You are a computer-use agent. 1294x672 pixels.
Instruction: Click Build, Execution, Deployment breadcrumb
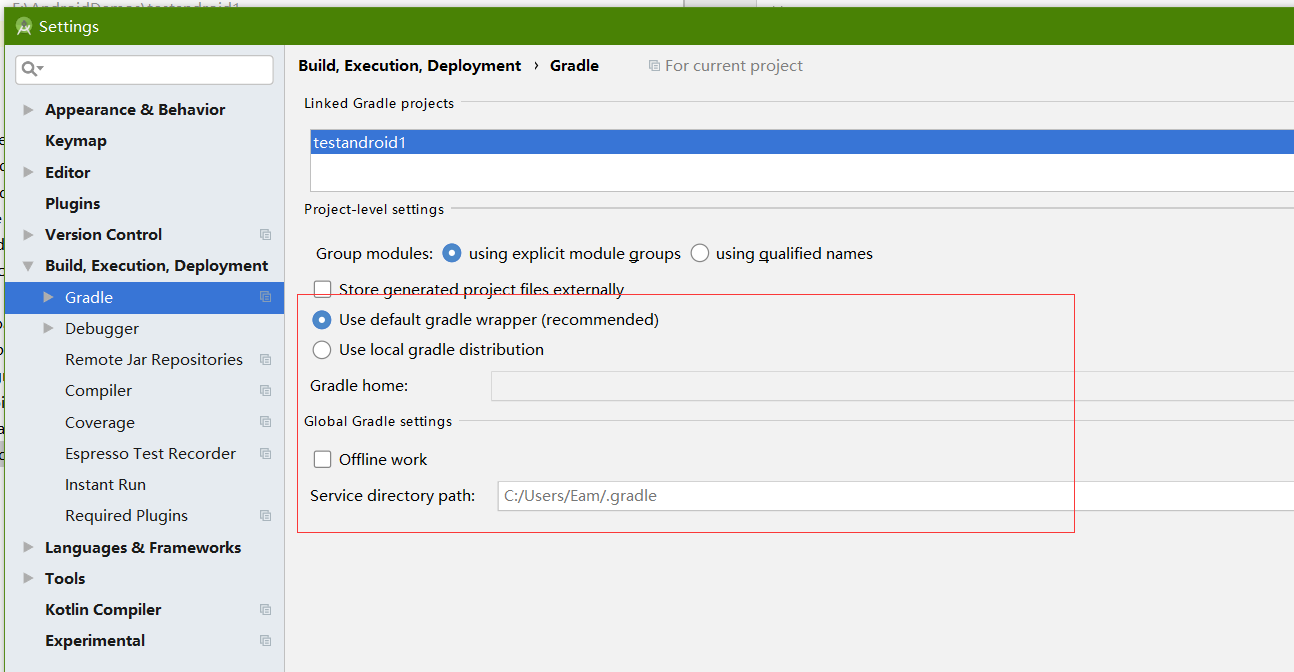pos(410,66)
